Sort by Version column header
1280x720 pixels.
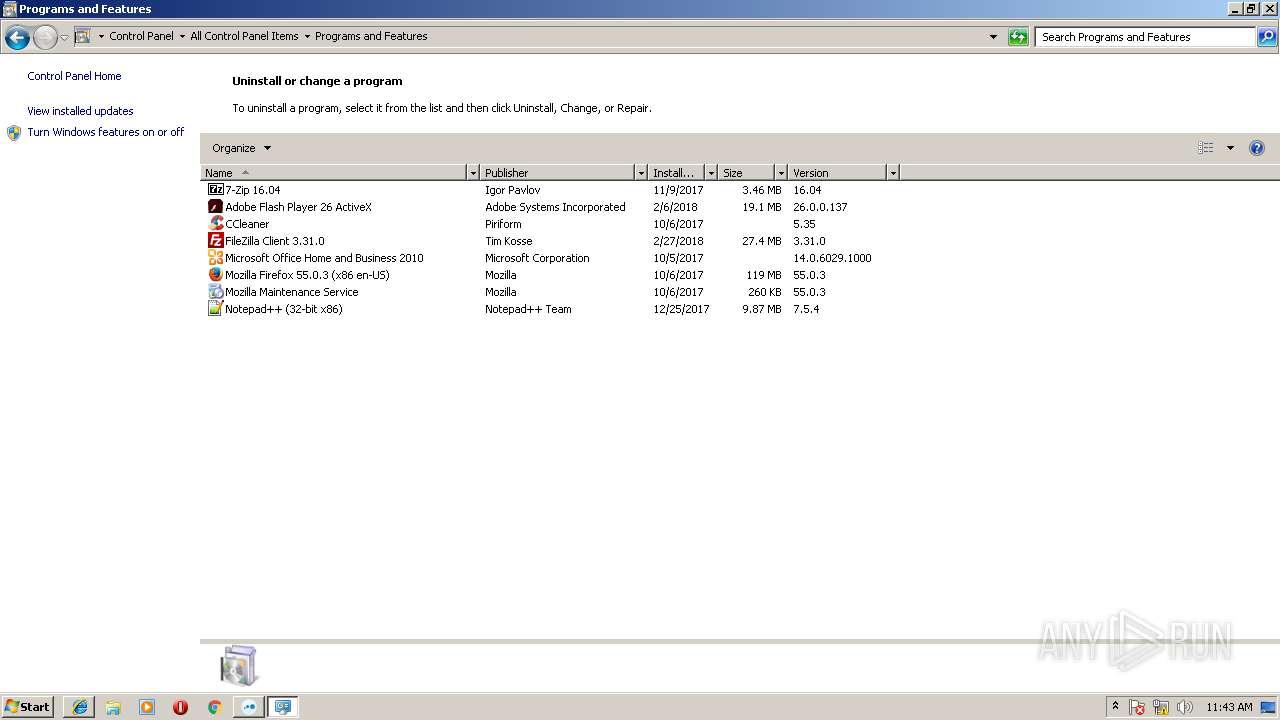[837, 173]
